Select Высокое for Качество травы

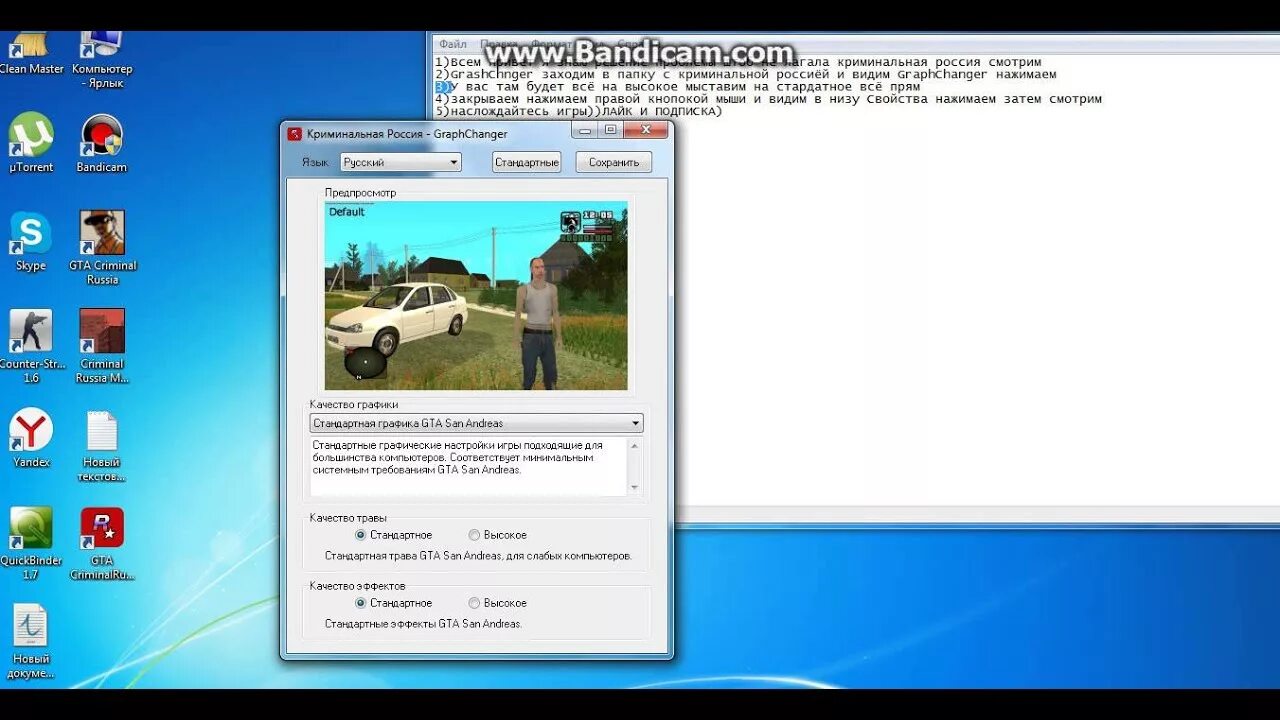(497, 535)
